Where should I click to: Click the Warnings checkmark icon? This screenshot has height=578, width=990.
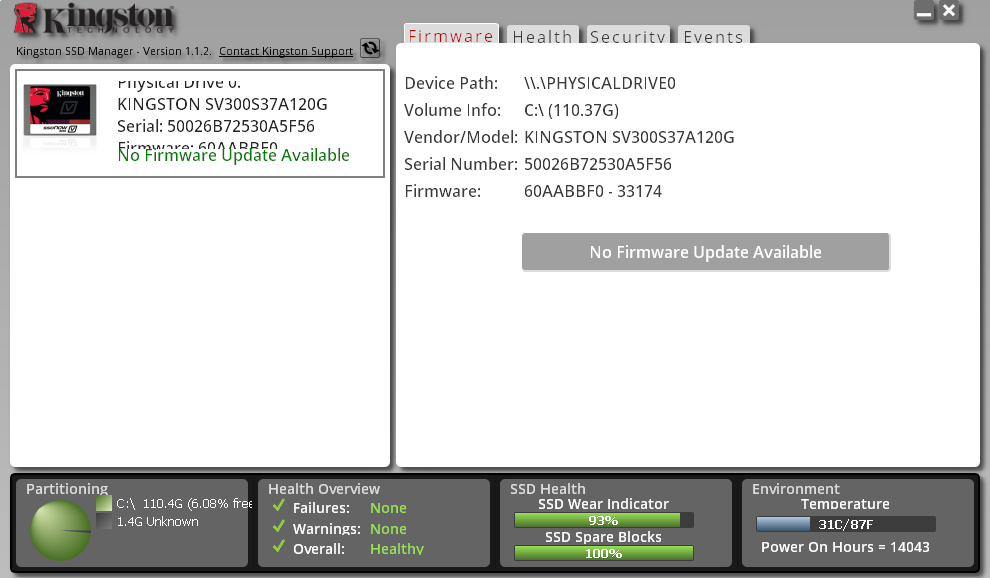pos(278,527)
